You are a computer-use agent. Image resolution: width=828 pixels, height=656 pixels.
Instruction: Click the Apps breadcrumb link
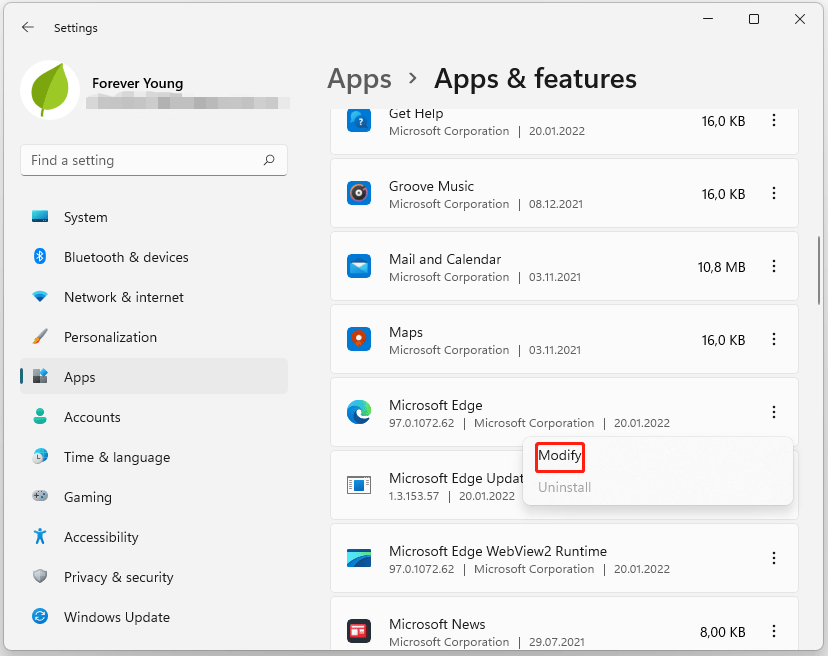[x=360, y=80]
